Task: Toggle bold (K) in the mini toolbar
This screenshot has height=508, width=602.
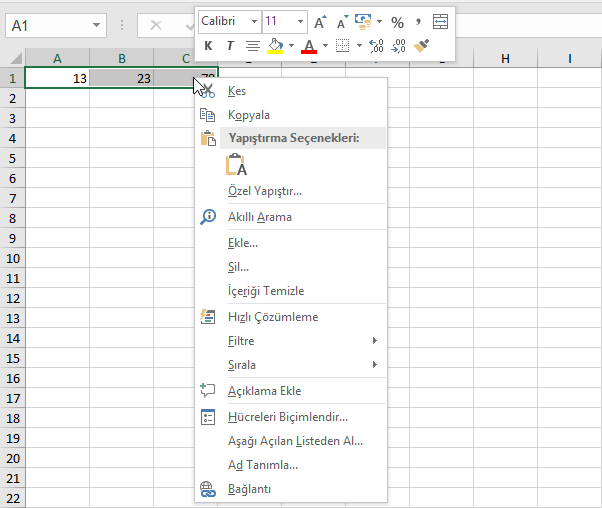Action: [x=208, y=46]
